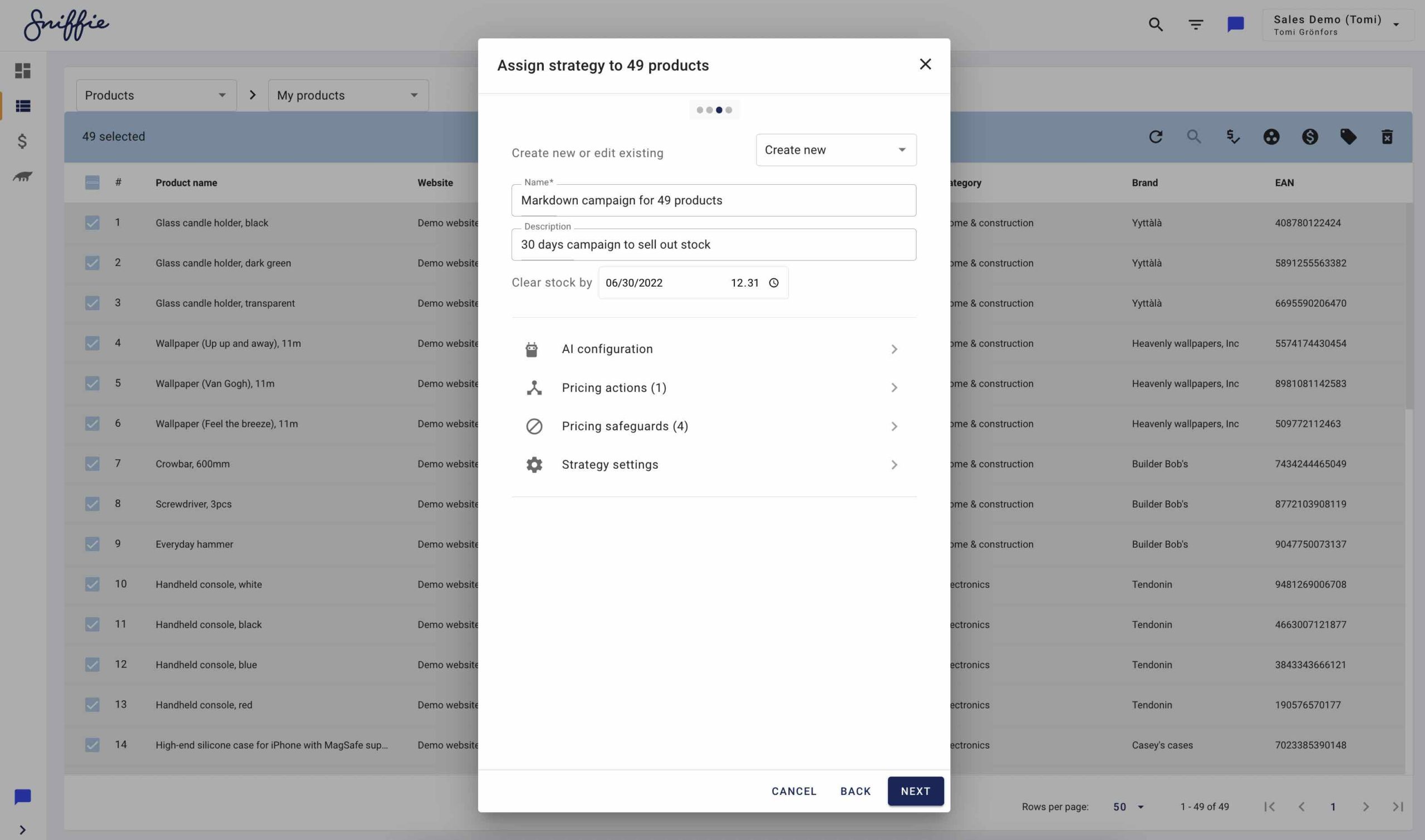Click the strategy Name input field
This screenshot has height=840, width=1425.
pyautogui.click(x=714, y=200)
